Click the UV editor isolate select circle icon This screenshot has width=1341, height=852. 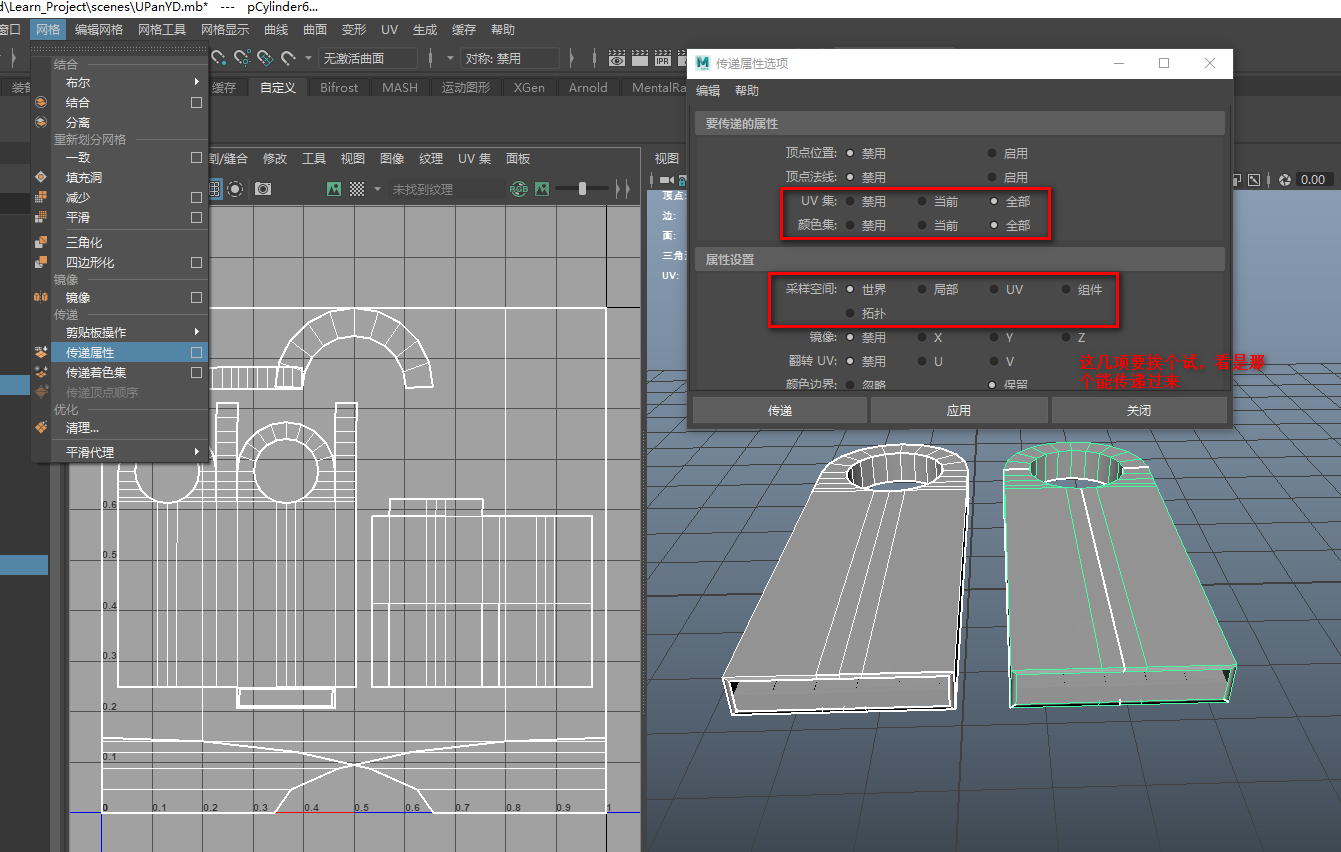click(x=235, y=188)
